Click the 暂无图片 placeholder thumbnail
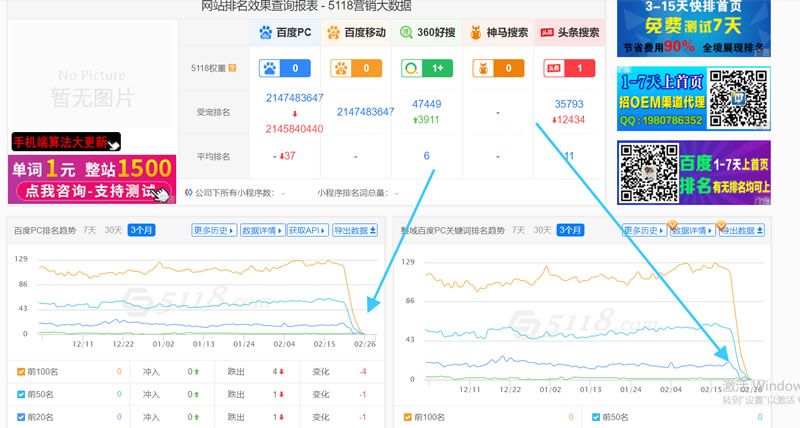 pyautogui.click(x=92, y=75)
